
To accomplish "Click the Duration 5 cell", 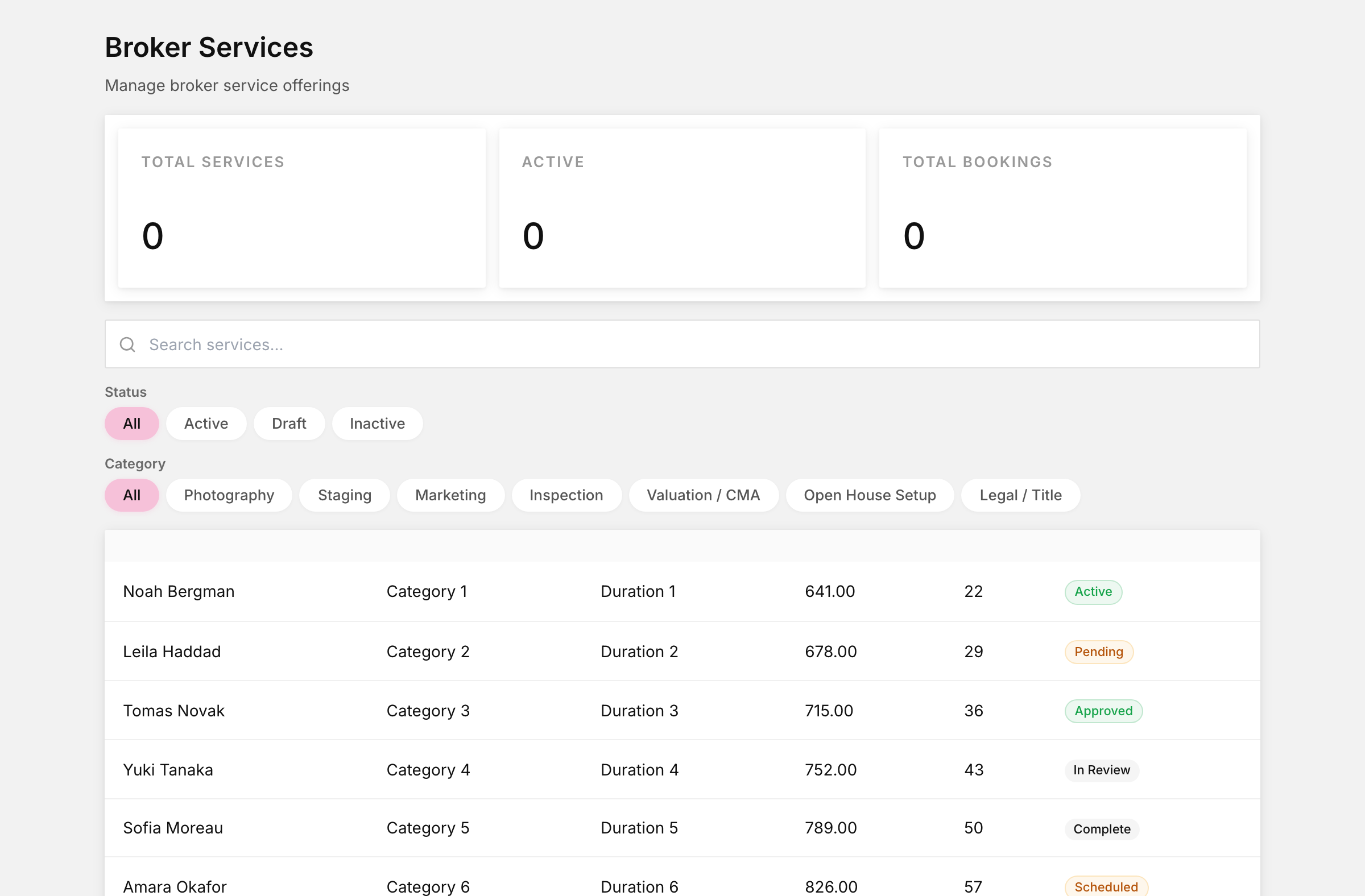I will (639, 828).
